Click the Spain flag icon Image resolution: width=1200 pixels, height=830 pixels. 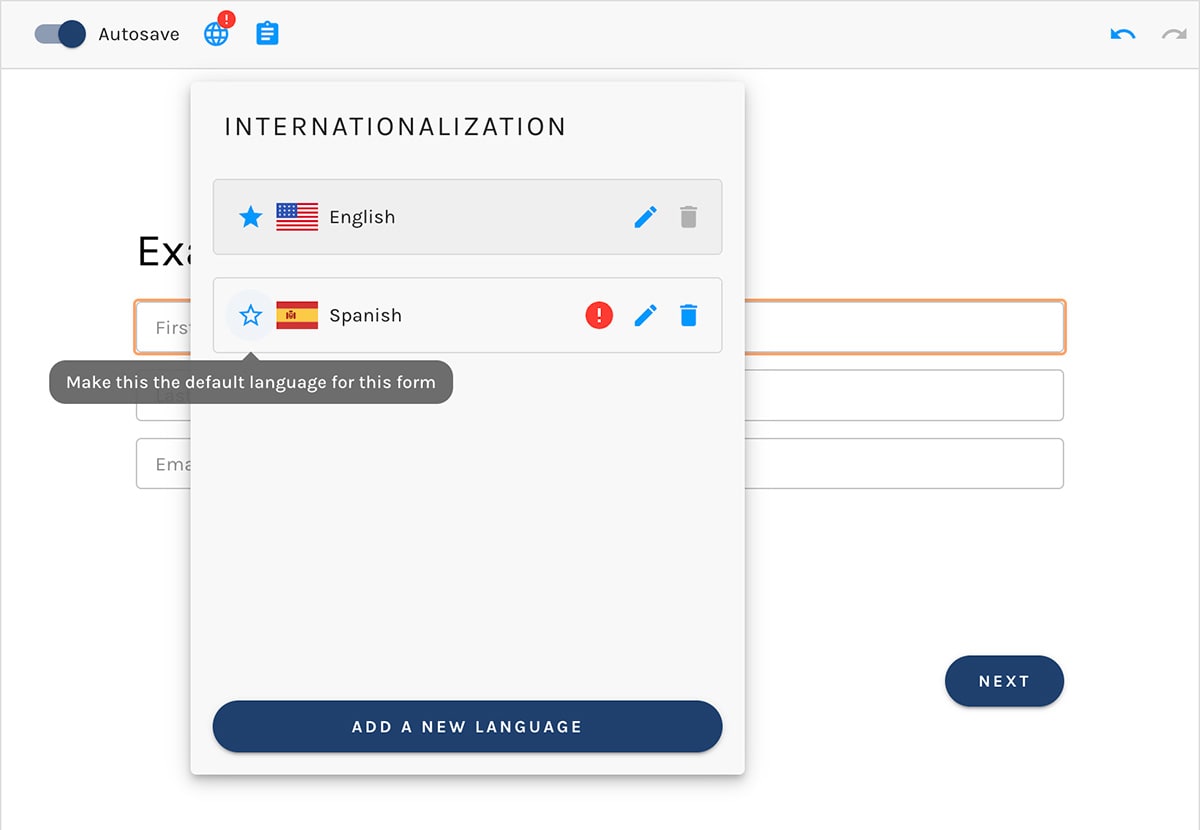(x=297, y=315)
